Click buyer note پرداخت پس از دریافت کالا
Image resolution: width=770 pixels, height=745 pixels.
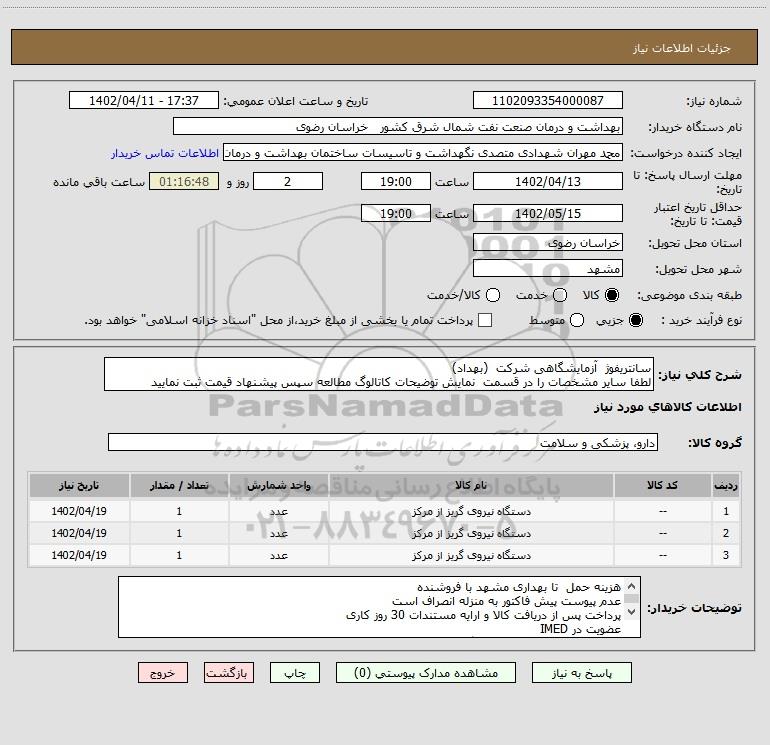484,615
